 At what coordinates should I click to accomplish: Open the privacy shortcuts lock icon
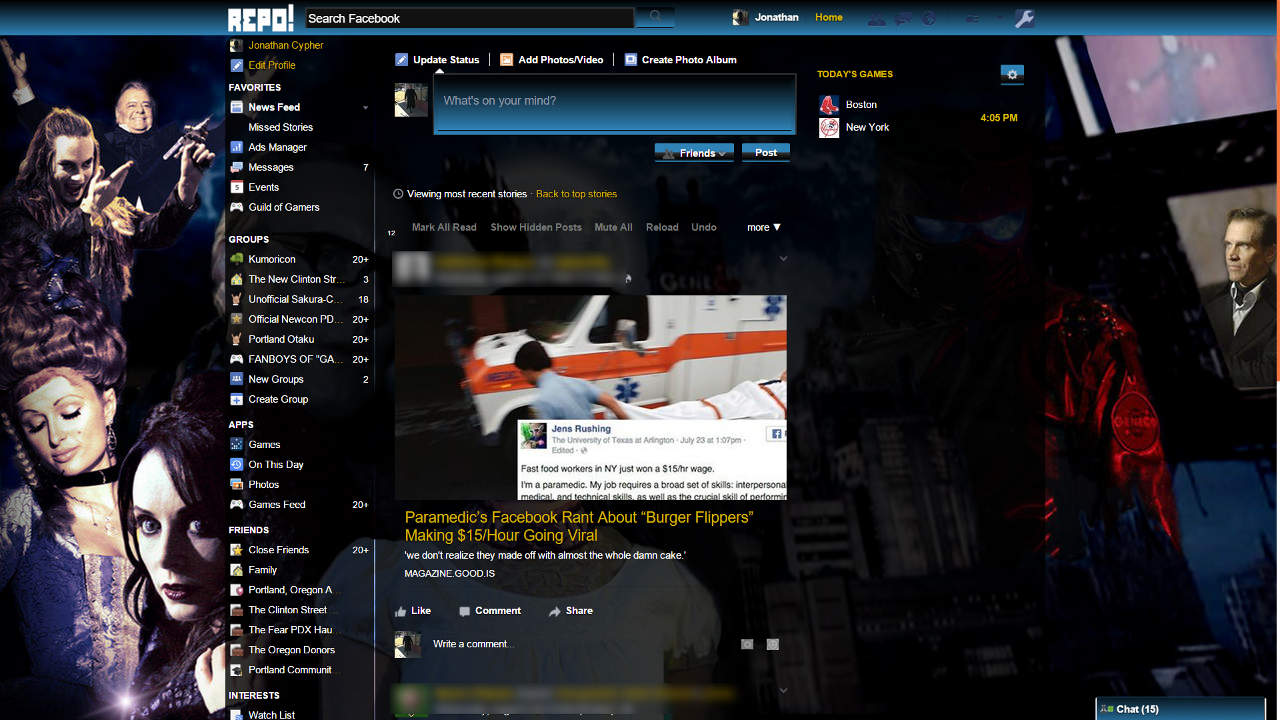coord(971,18)
